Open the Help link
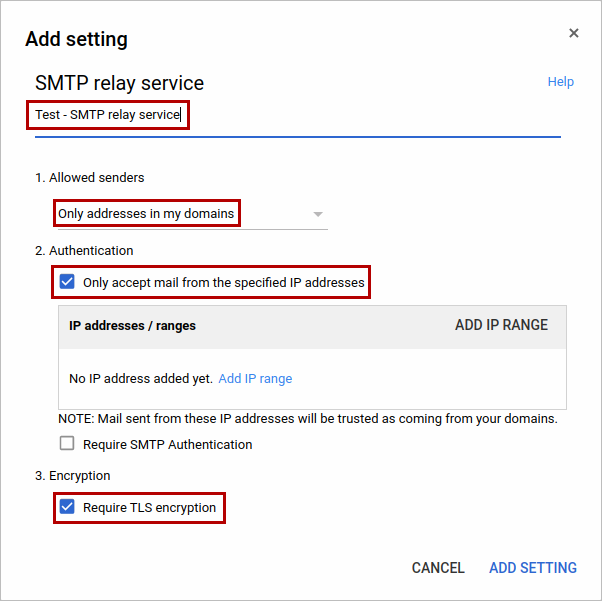Image resolution: width=602 pixels, height=601 pixels. [560, 82]
